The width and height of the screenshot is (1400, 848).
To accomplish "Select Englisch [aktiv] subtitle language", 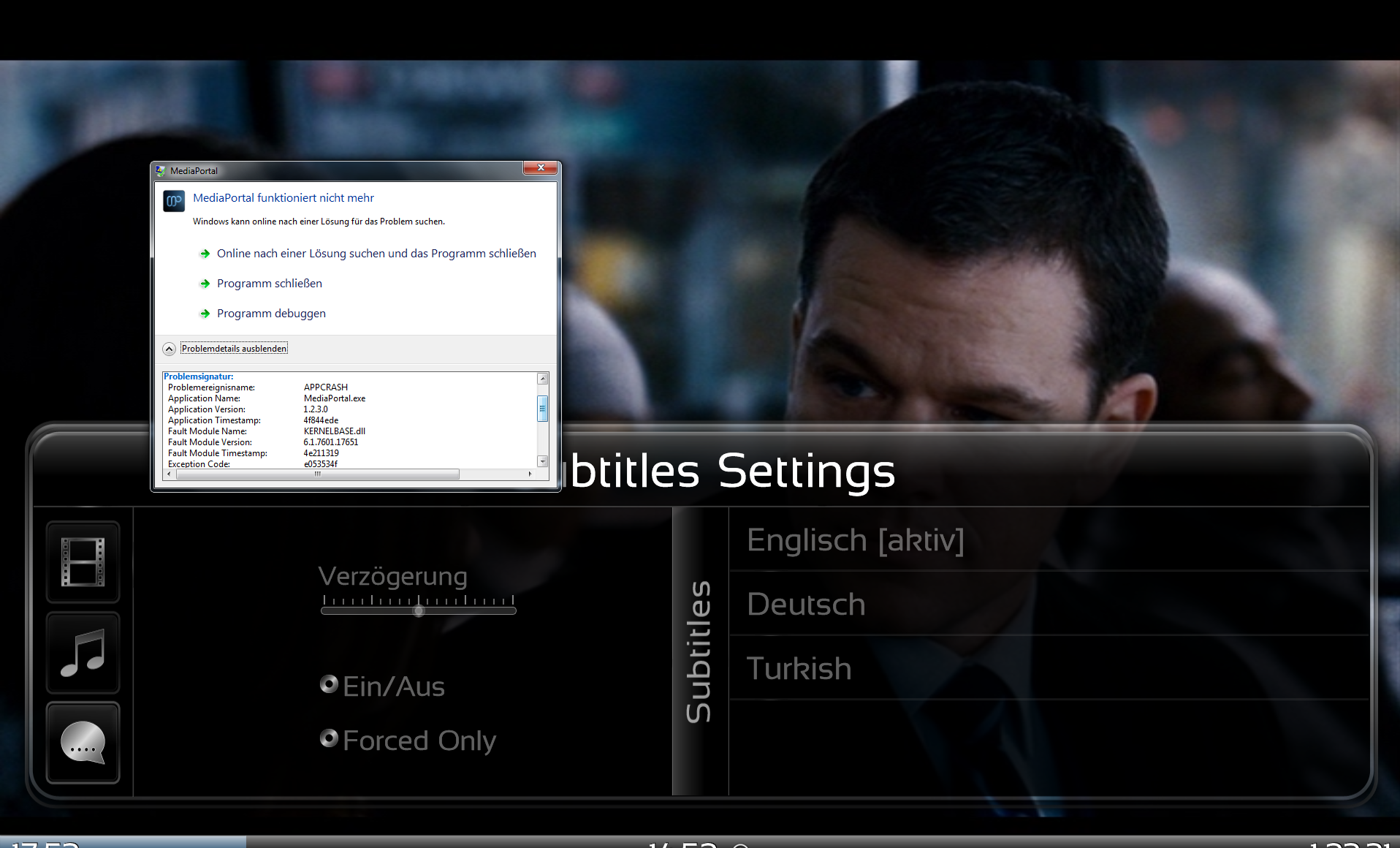I will pos(855,540).
